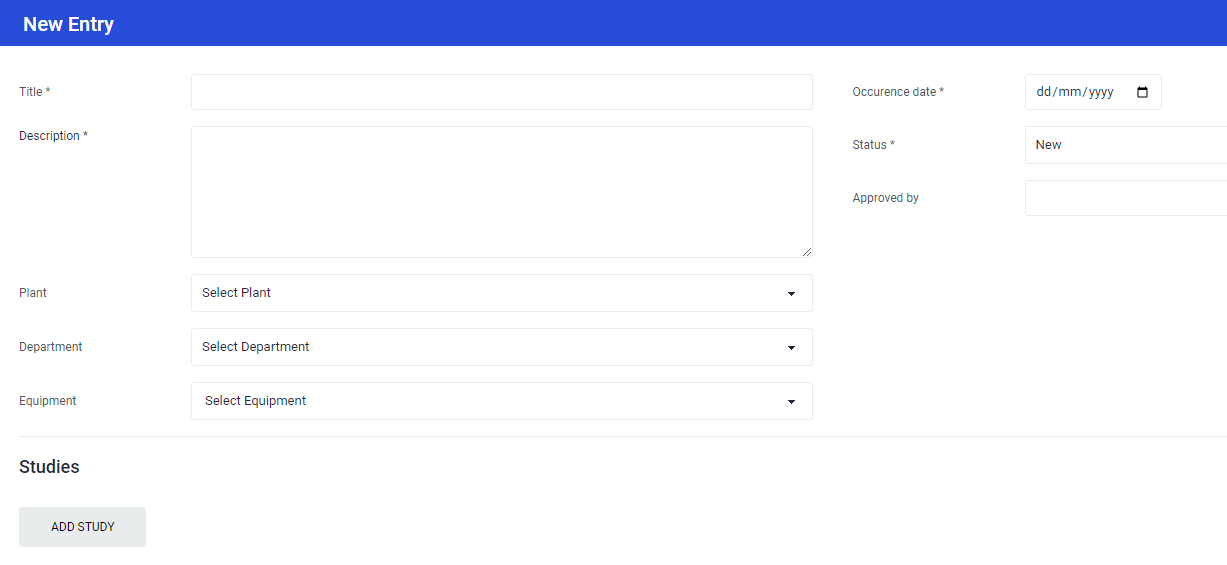Grab the Description box resize handle
This screenshot has height=565, width=1227.
pyautogui.click(x=806, y=251)
